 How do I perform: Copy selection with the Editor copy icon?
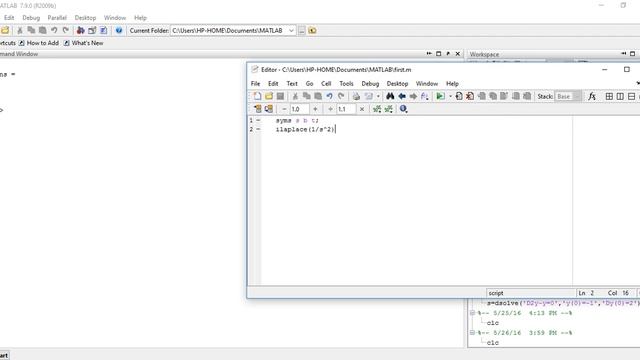tap(306, 96)
